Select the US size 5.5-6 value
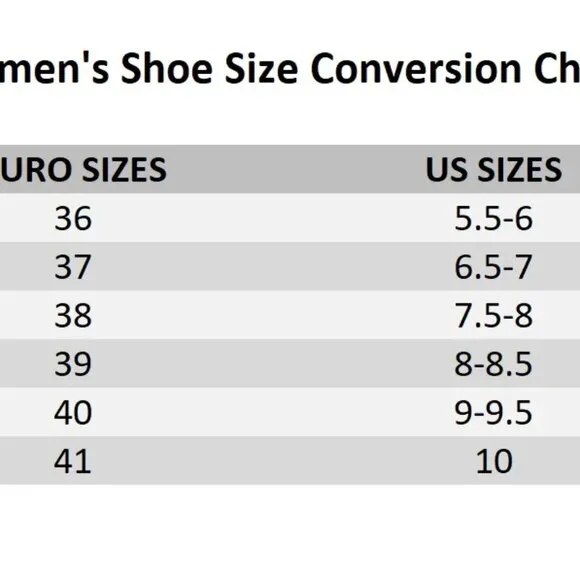Screen dimensions: 580x580 click(x=493, y=218)
